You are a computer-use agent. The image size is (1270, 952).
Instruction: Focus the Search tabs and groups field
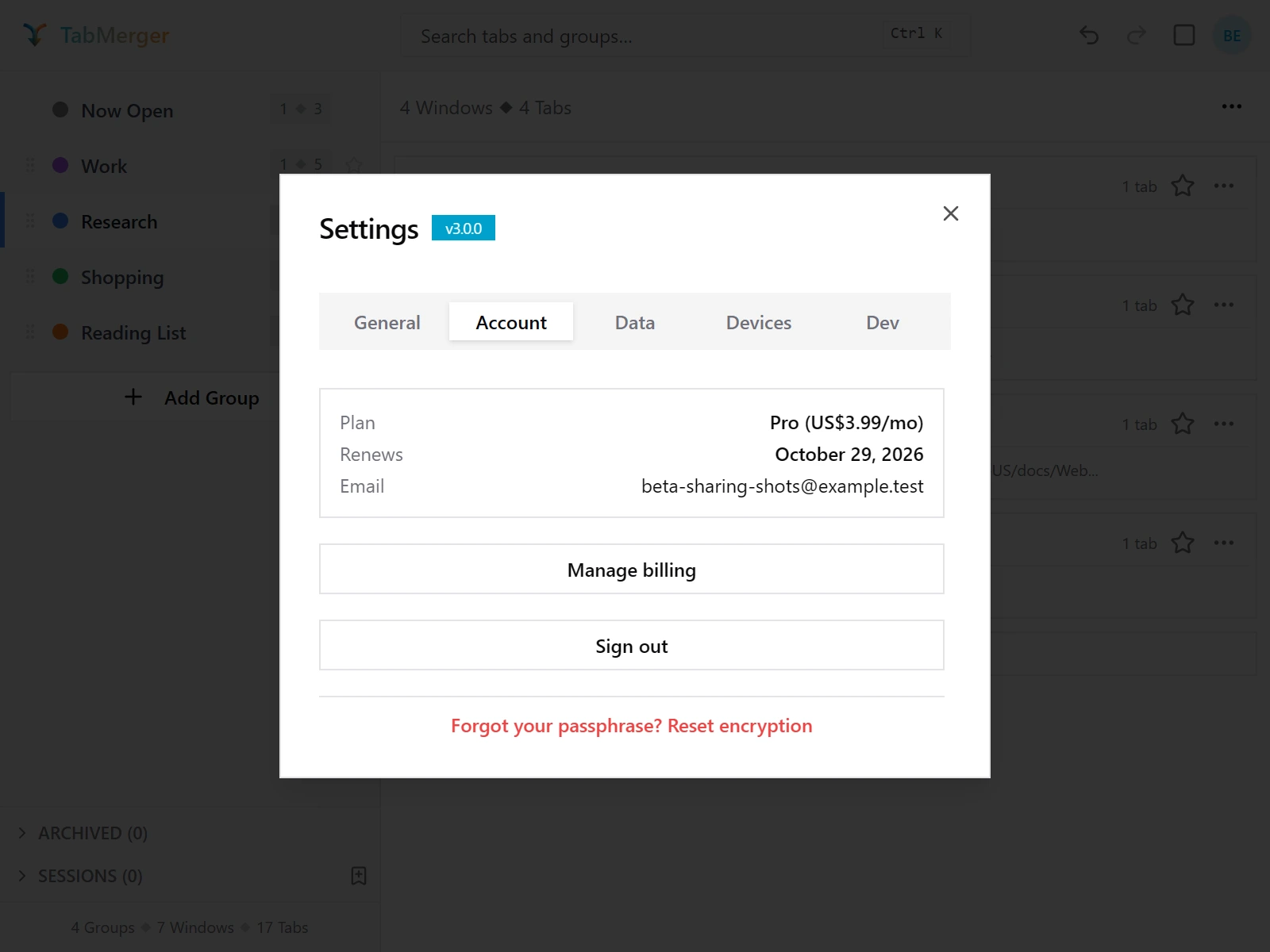[x=686, y=36]
